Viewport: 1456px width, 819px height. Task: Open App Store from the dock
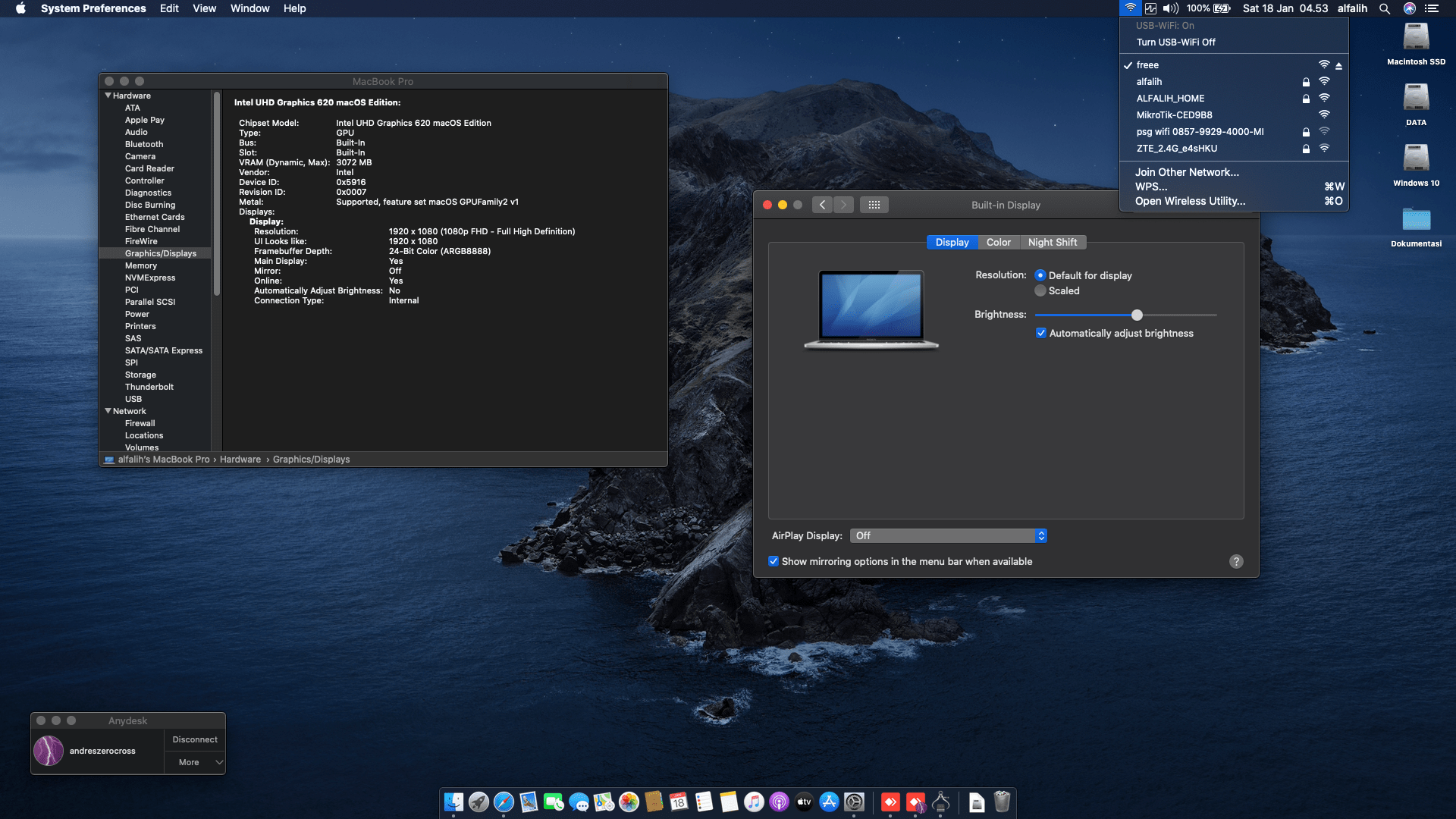click(829, 802)
